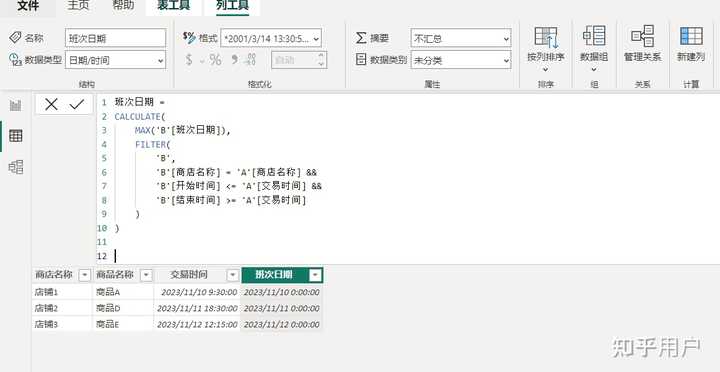Open the 商品名称 column filter dropdown
Image resolution: width=720 pixels, height=372 pixels.
click(x=146, y=275)
